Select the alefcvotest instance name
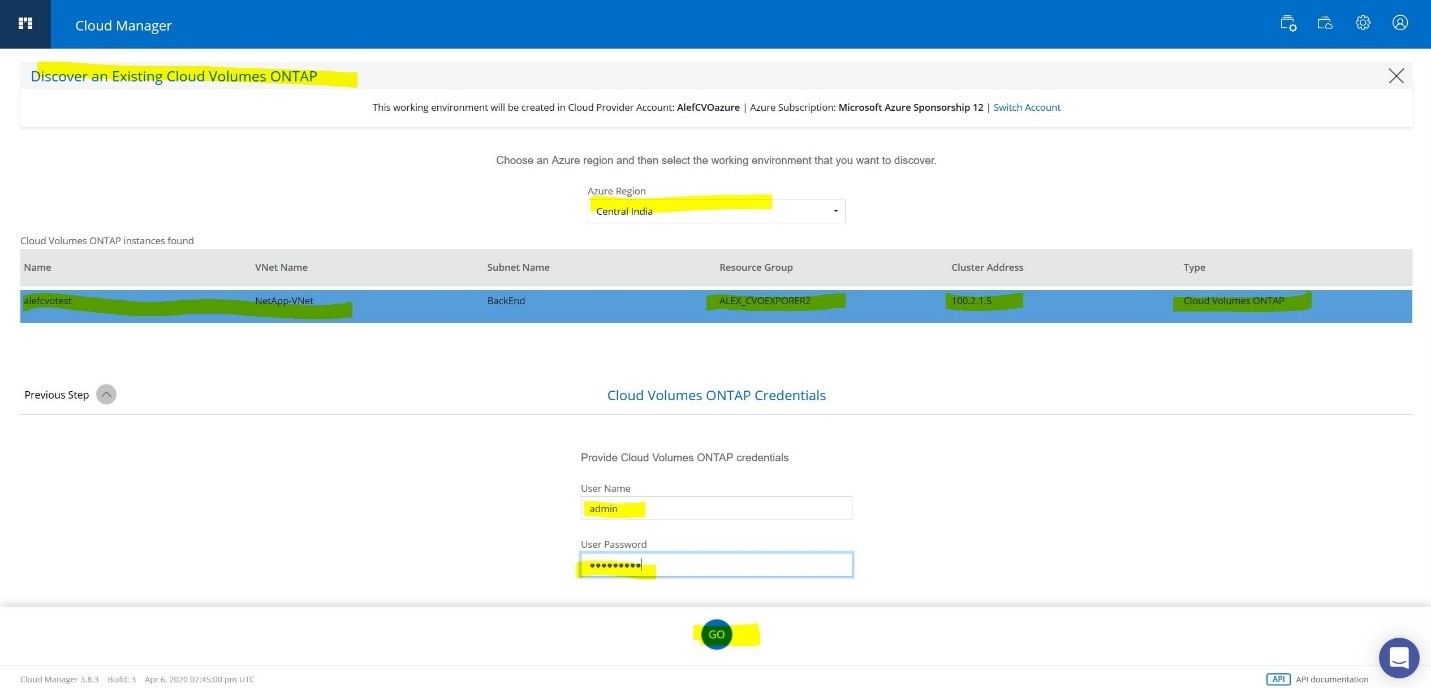This screenshot has height=688, width=1431. point(47,301)
